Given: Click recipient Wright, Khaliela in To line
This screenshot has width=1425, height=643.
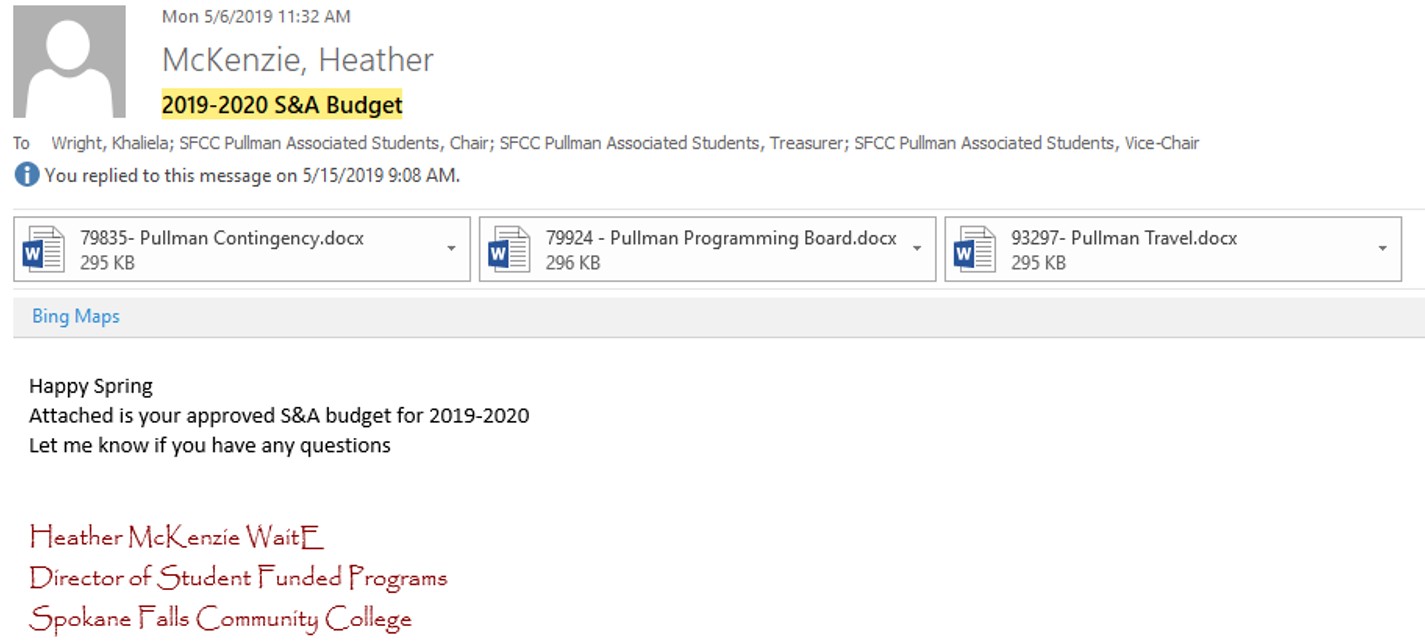Looking at the screenshot, I should tap(113, 143).
